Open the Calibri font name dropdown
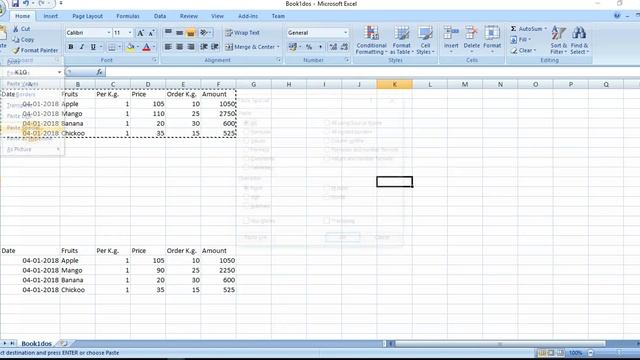Image resolution: width=640 pixels, height=360 pixels. [x=109, y=33]
